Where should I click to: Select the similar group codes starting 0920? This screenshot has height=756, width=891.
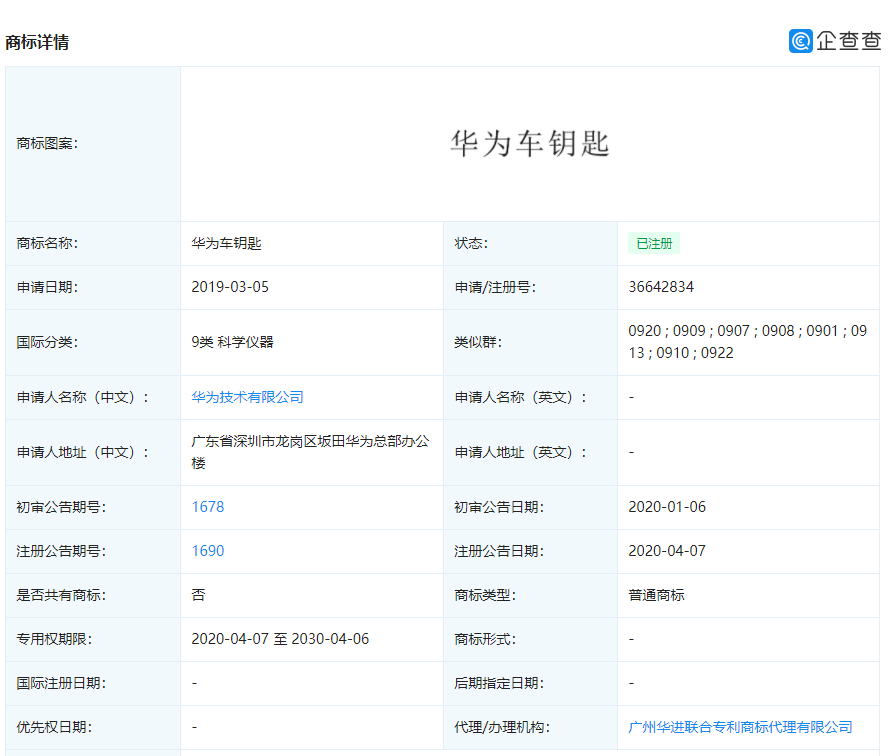pyautogui.click(x=748, y=342)
